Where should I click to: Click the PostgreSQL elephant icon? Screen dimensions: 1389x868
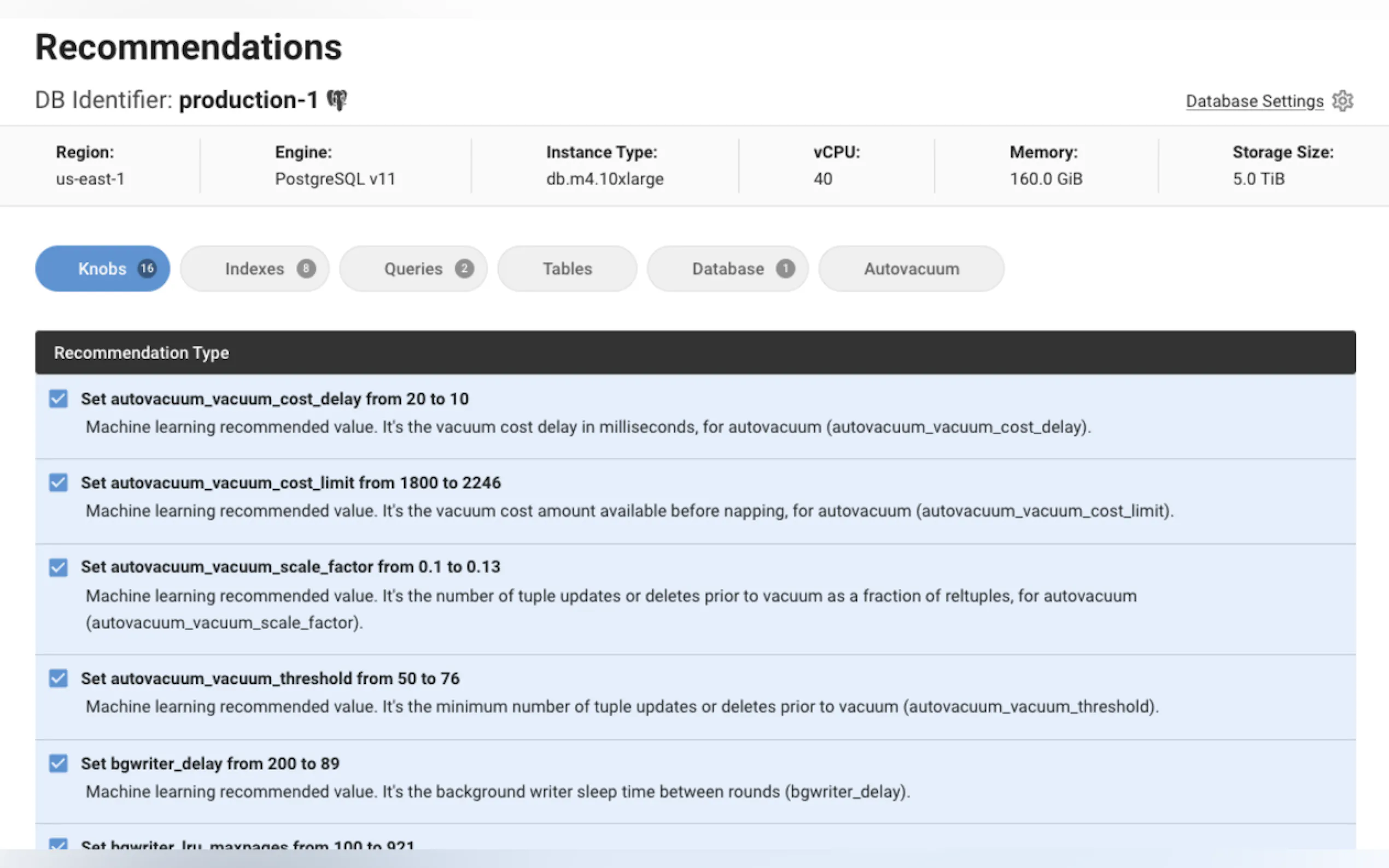[337, 101]
